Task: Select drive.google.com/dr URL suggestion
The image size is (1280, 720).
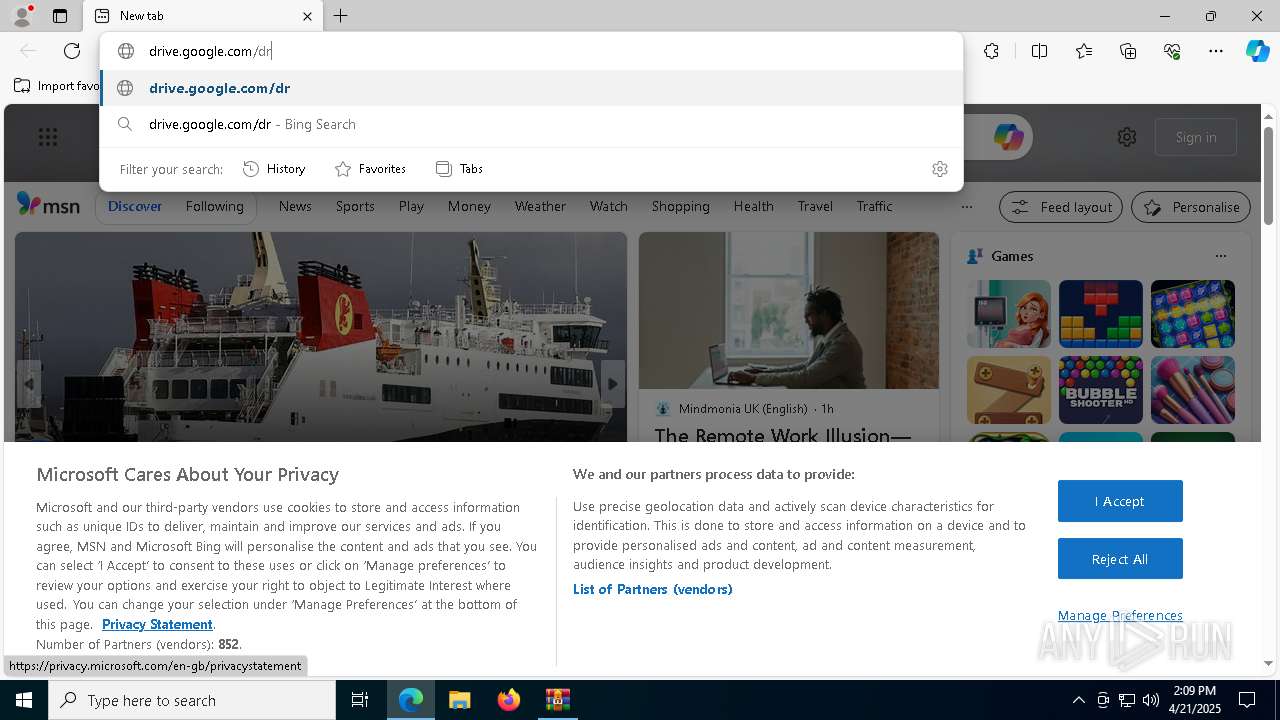Action: click(x=531, y=88)
